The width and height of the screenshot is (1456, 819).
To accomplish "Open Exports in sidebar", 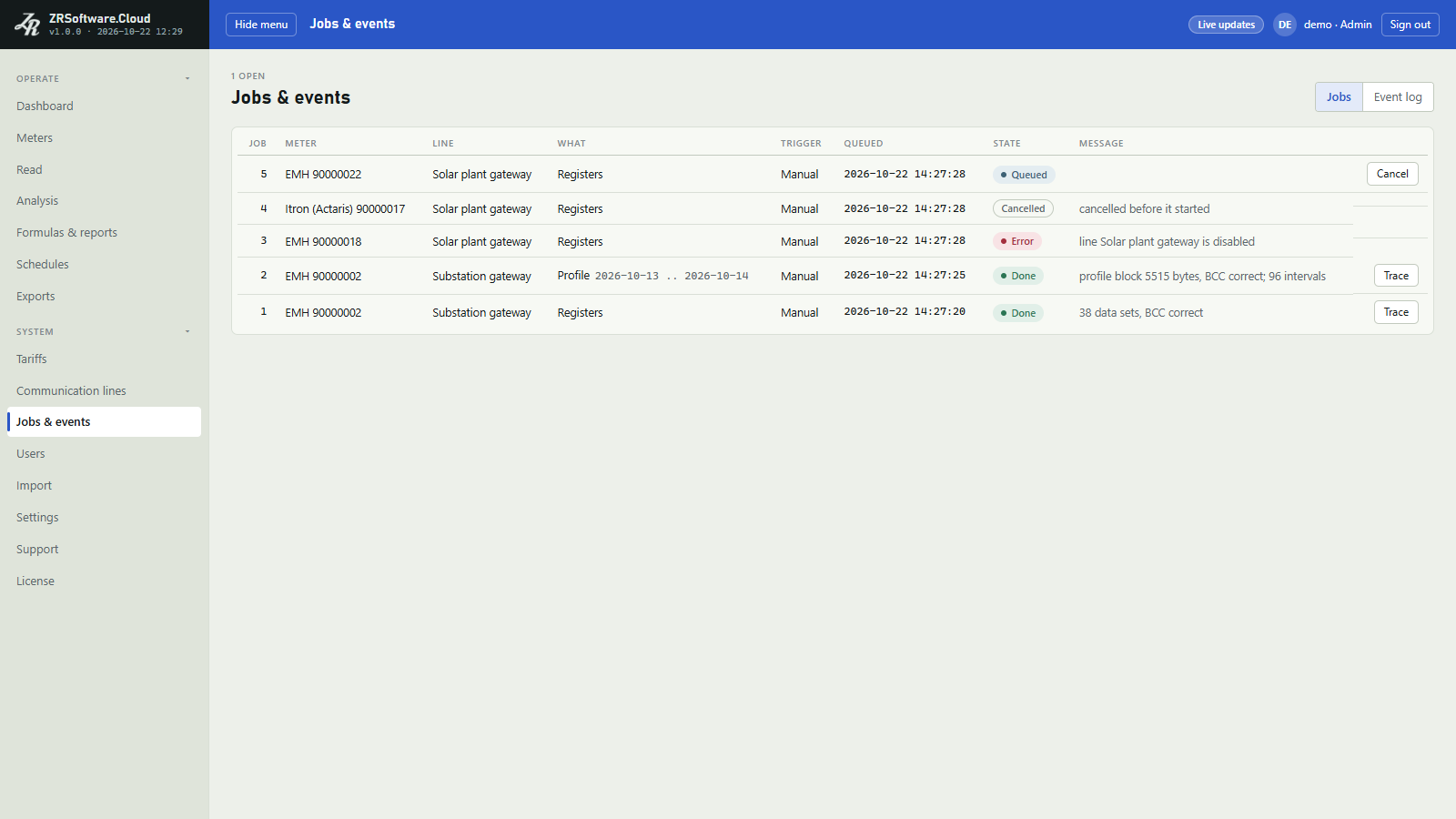I will (104, 297).
